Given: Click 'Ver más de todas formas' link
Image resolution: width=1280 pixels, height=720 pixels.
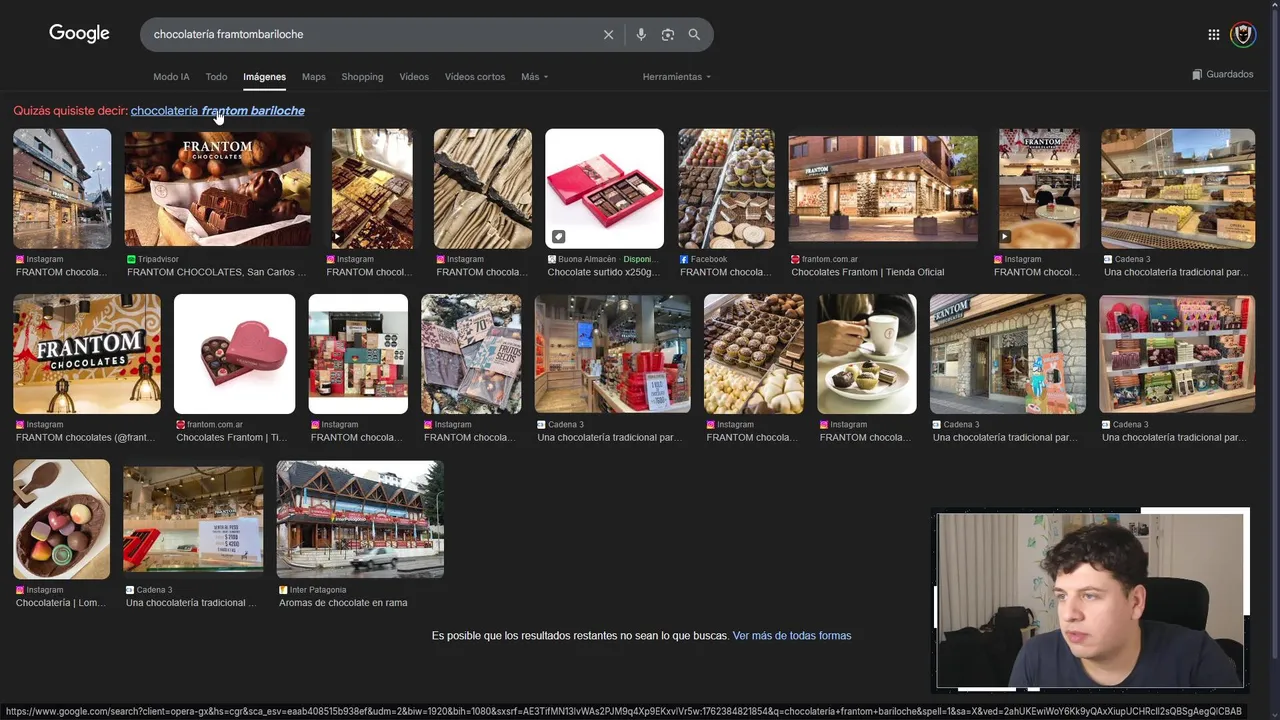Looking at the screenshot, I should [792, 636].
